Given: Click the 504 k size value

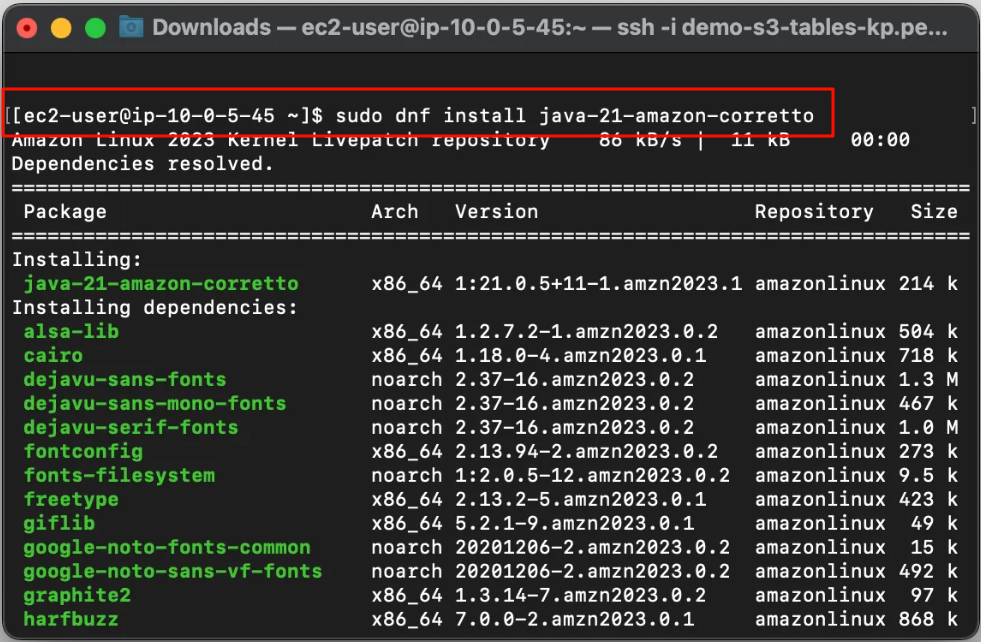Looking at the screenshot, I should point(928,331).
